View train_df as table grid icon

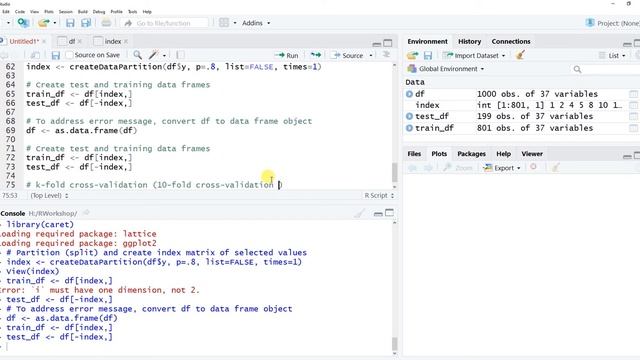pos(633,128)
